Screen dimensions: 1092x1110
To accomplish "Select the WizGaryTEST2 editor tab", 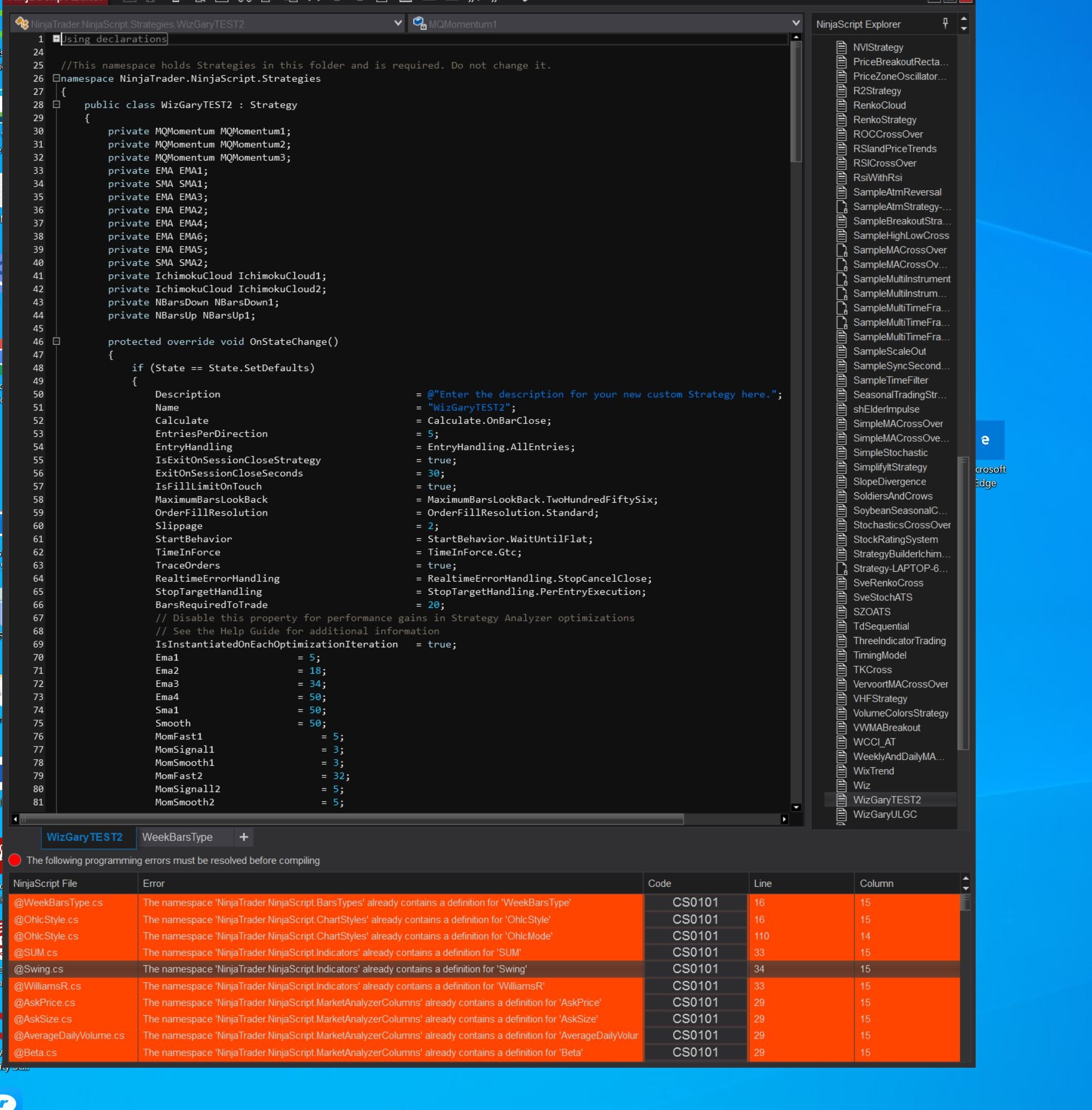I will coord(84,837).
